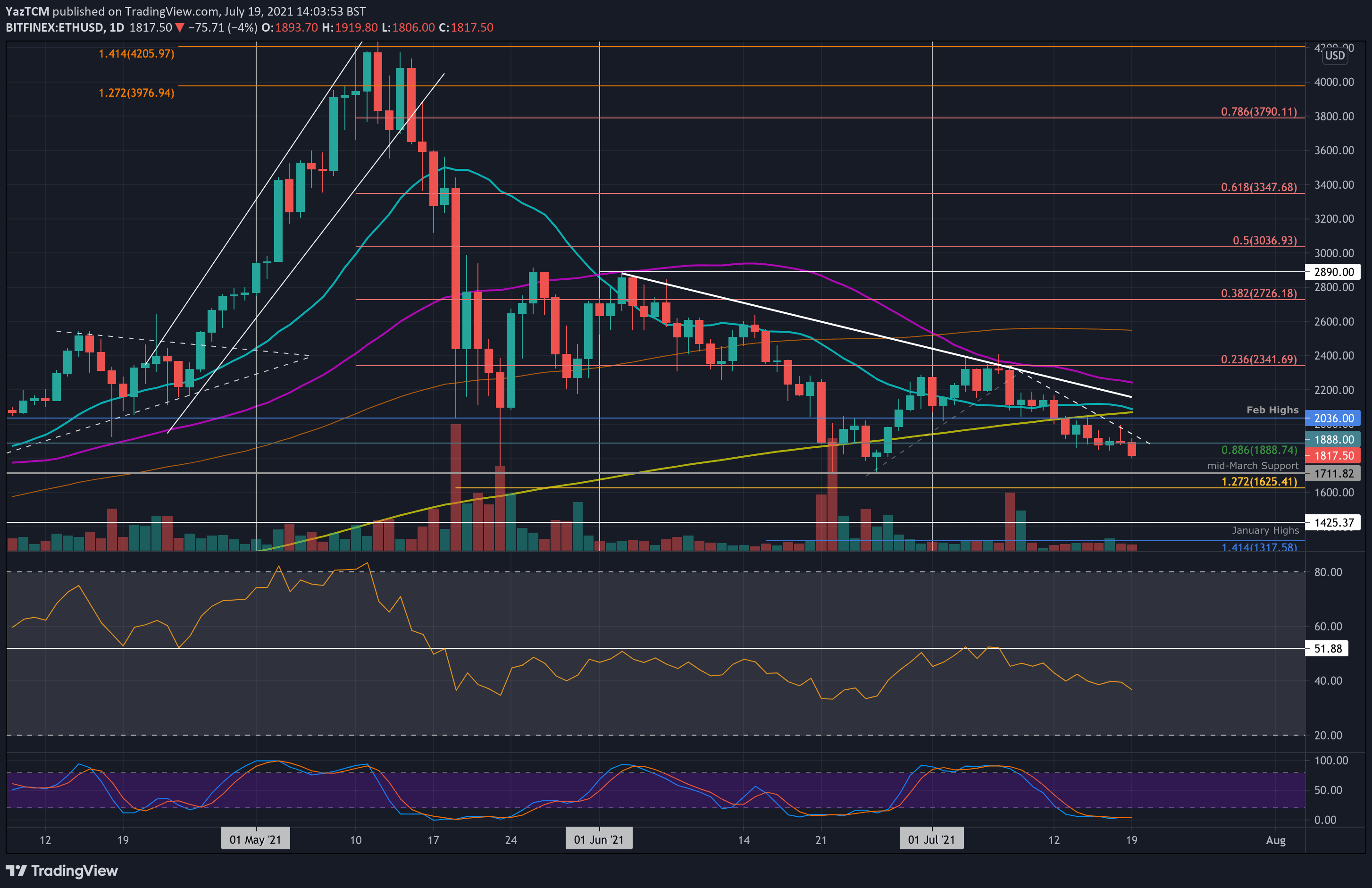This screenshot has width=1372, height=888.
Task: Click the 4000.00 price axis label
Action: (1334, 82)
